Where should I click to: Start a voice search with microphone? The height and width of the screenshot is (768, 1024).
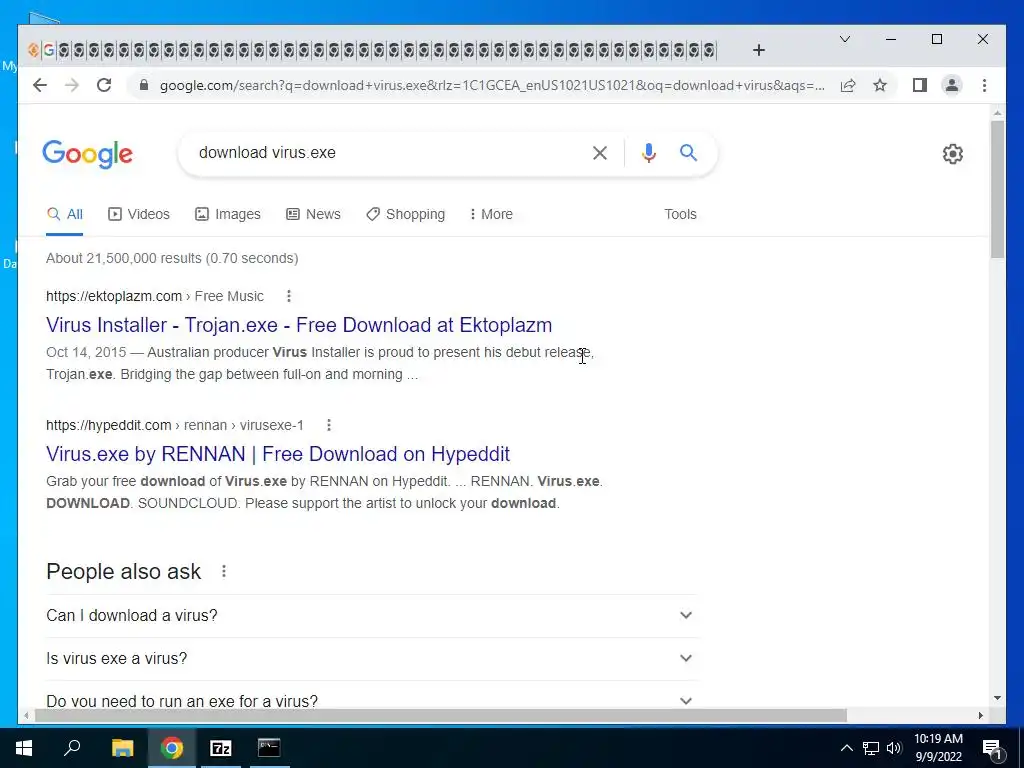(x=648, y=153)
